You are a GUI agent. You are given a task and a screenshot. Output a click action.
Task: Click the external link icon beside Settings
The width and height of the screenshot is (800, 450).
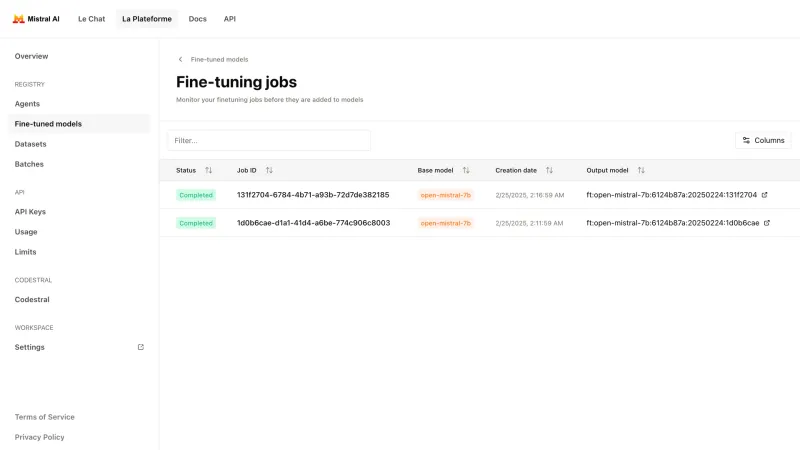click(x=141, y=347)
